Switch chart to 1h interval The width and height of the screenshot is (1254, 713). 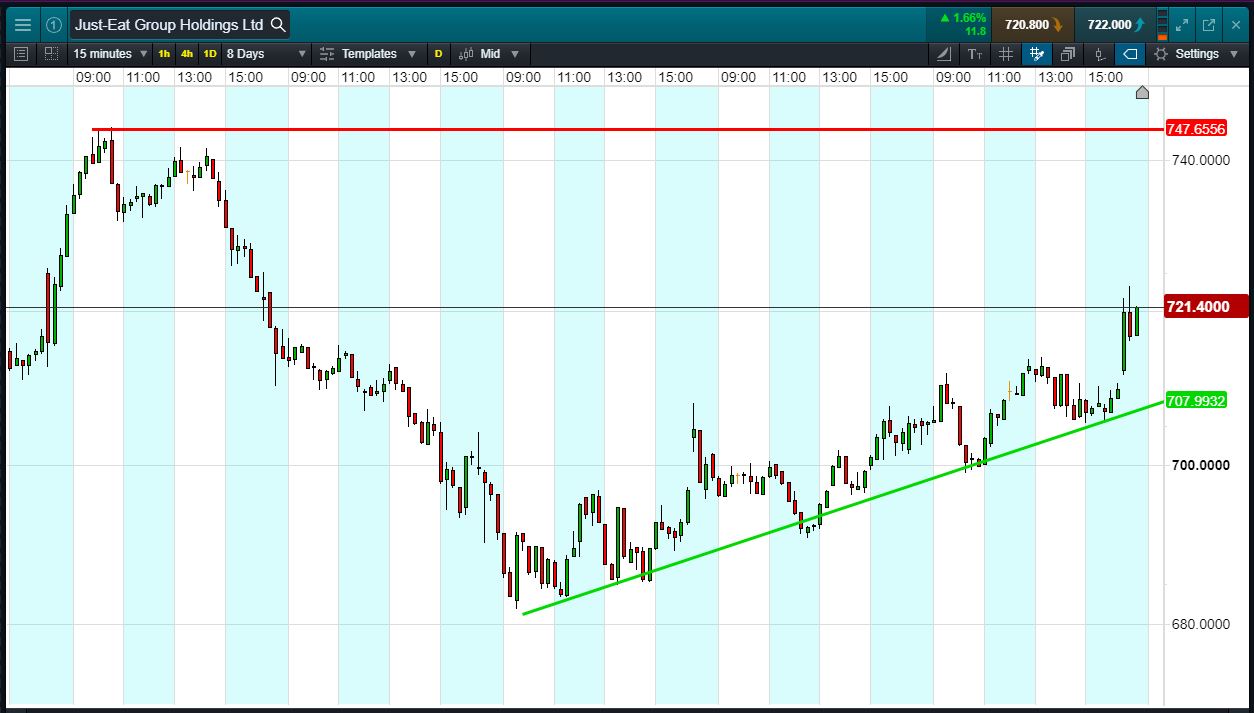click(x=164, y=54)
